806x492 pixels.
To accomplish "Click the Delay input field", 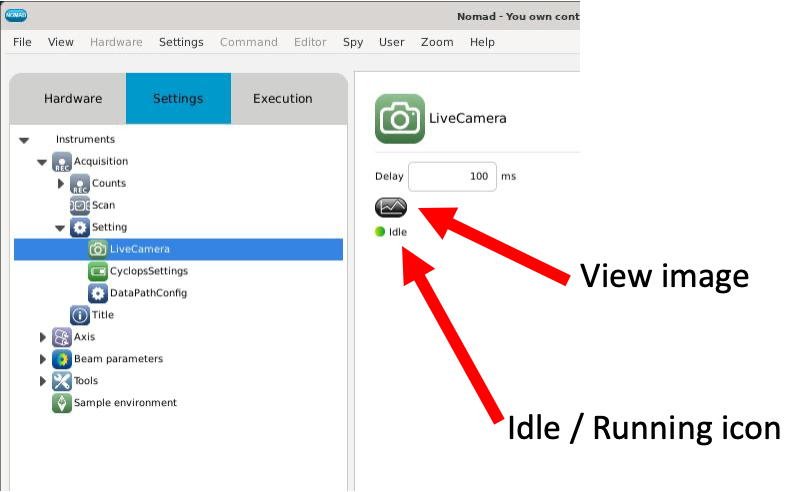I will tap(452, 176).
